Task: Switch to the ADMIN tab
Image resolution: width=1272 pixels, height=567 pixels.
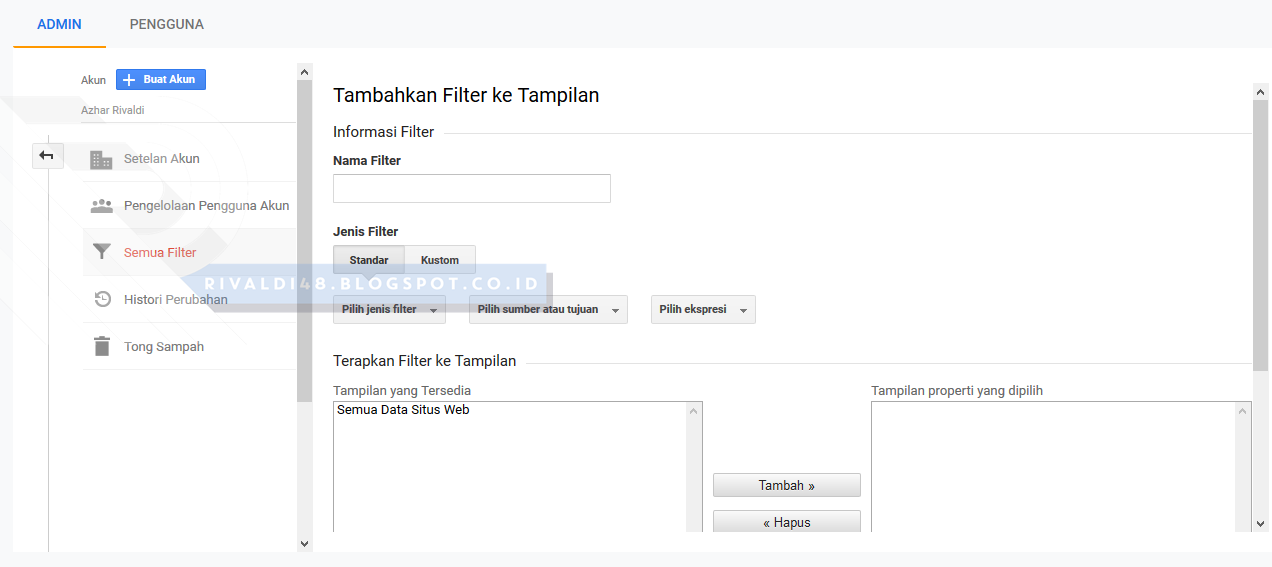Action: point(59,24)
